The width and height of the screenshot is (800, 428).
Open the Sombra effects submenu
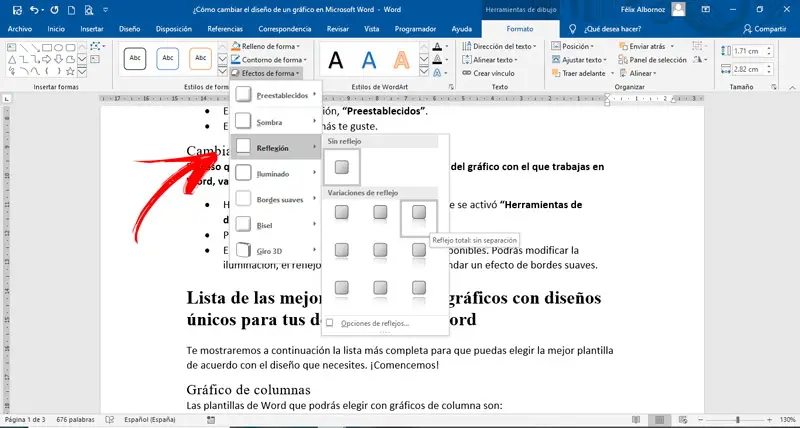[276, 122]
